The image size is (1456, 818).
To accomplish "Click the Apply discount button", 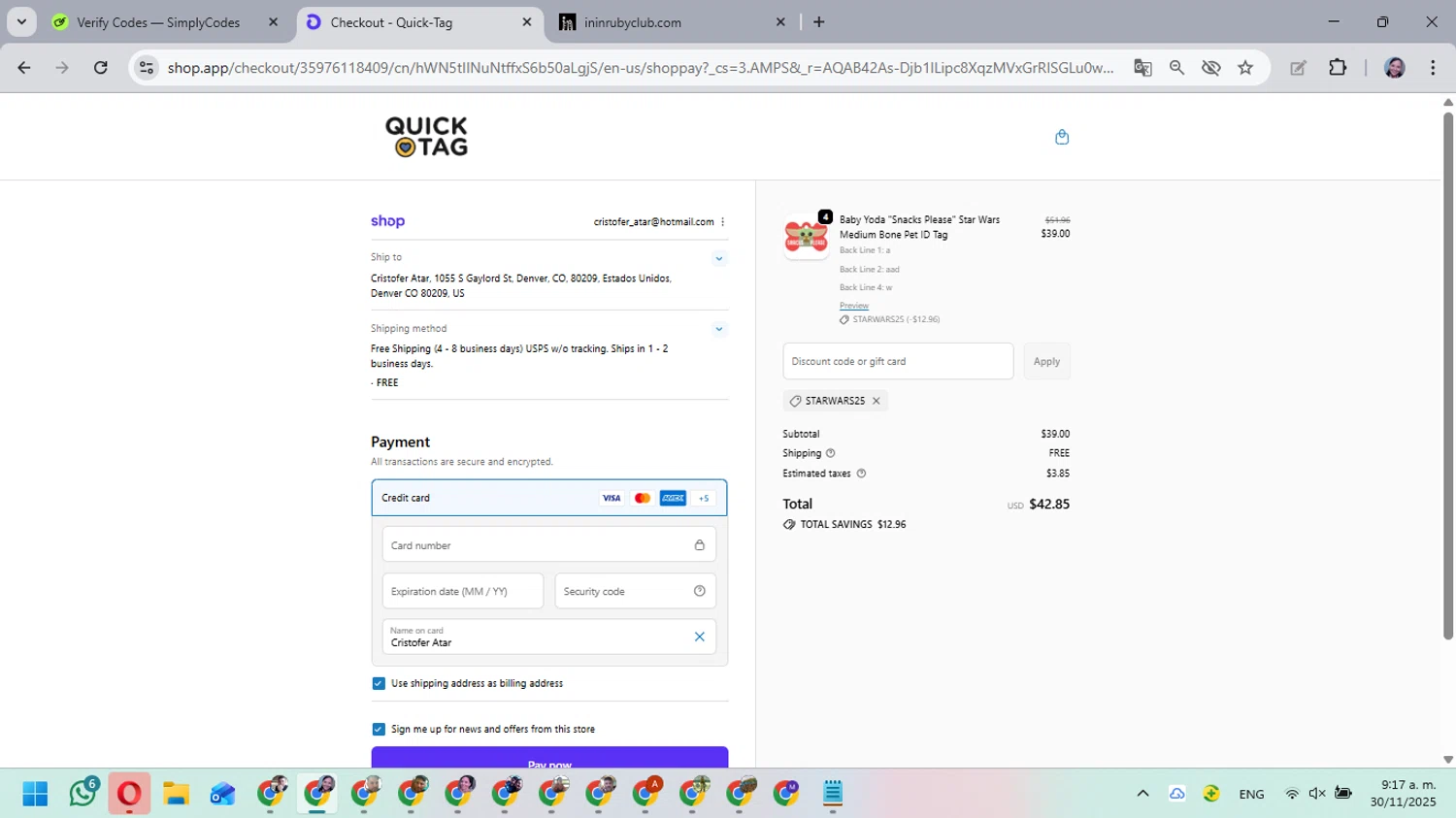I will pos(1046,361).
